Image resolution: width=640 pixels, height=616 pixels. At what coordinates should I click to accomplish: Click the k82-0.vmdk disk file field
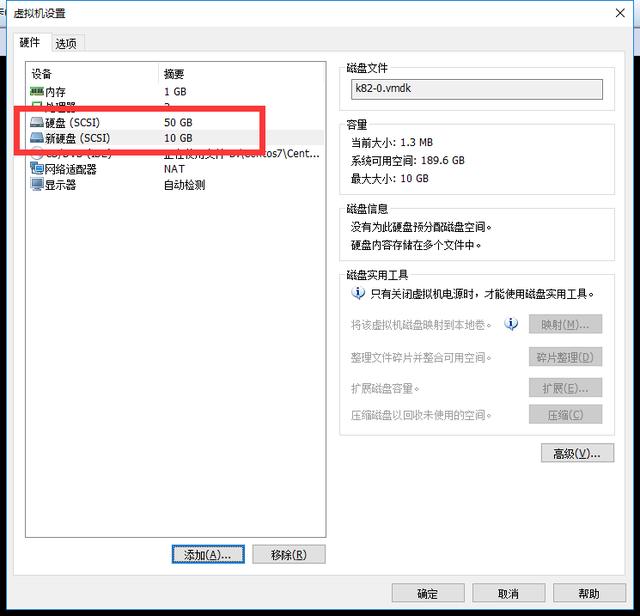click(477, 89)
